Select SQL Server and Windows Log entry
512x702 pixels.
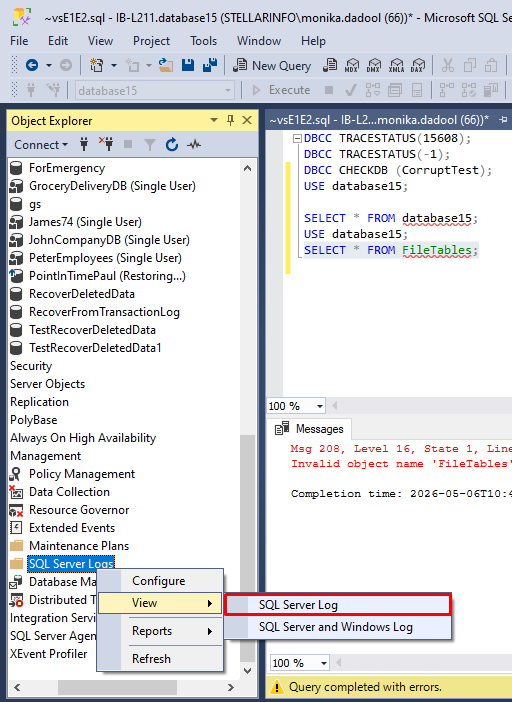point(338,627)
